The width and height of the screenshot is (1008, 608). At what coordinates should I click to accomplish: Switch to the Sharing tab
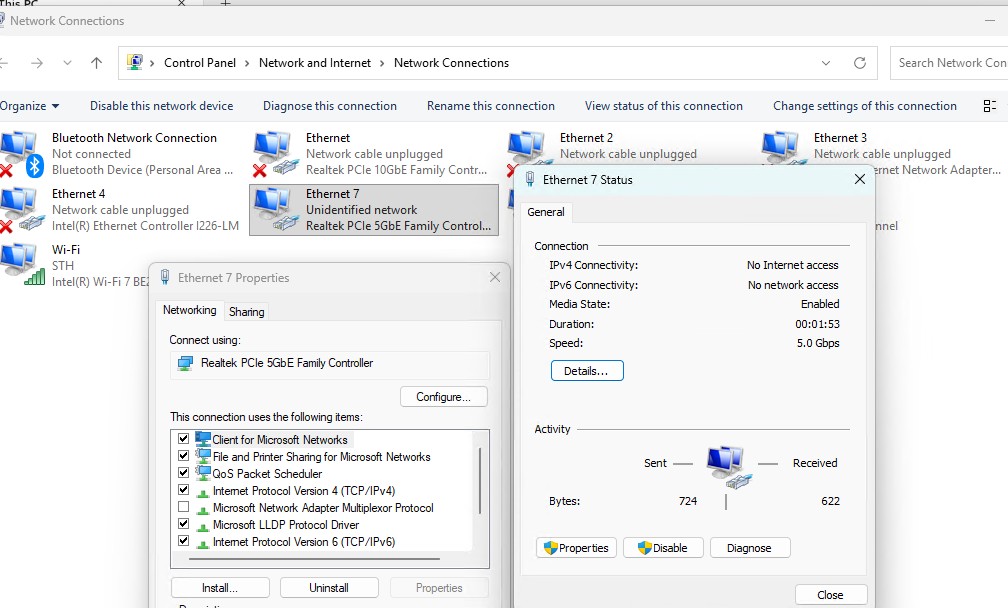[x=247, y=312]
